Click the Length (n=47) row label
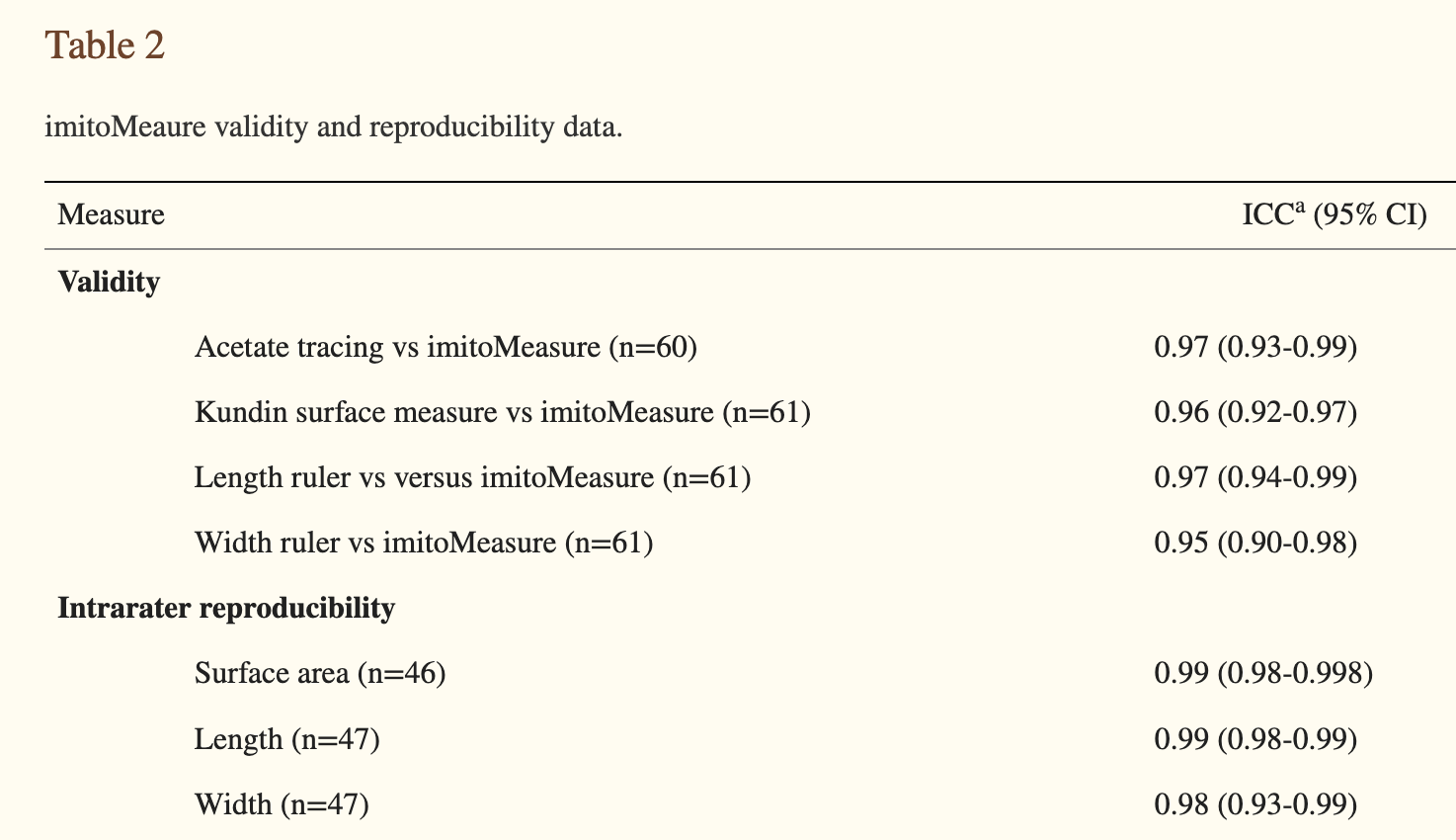This screenshot has width=1456, height=840. 286,739
